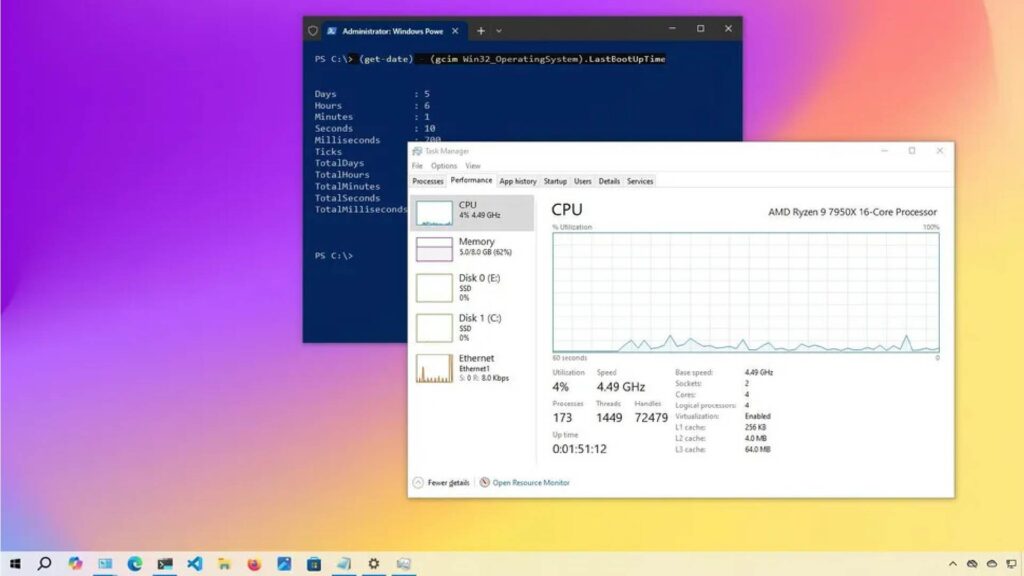Switch to the Processes tab
1024x576 pixels.
428,181
